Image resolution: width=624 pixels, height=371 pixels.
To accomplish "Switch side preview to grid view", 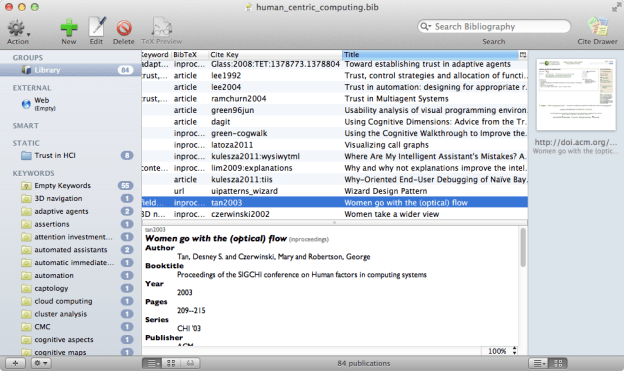I will 558,363.
